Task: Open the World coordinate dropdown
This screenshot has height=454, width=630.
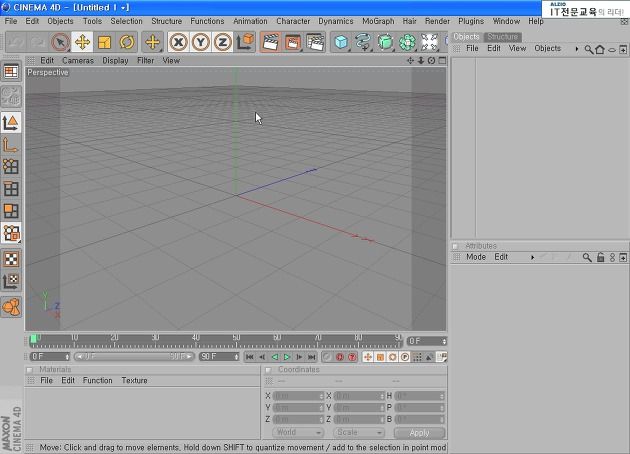Action: click(x=298, y=432)
